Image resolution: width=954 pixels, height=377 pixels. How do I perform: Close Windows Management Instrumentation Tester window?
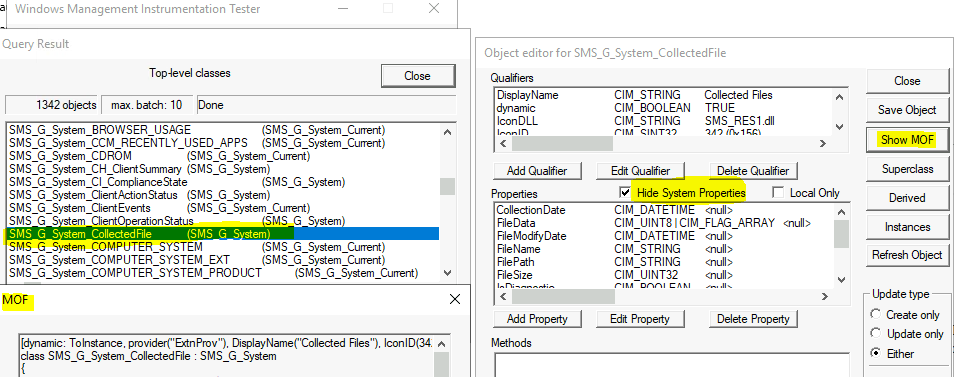[434, 9]
